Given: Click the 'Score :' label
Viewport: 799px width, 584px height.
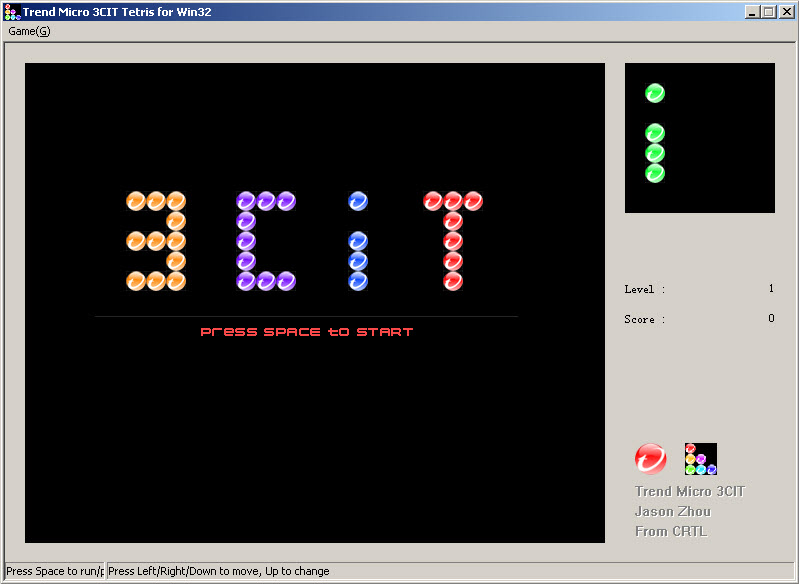Looking at the screenshot, I should coord(645,320).
